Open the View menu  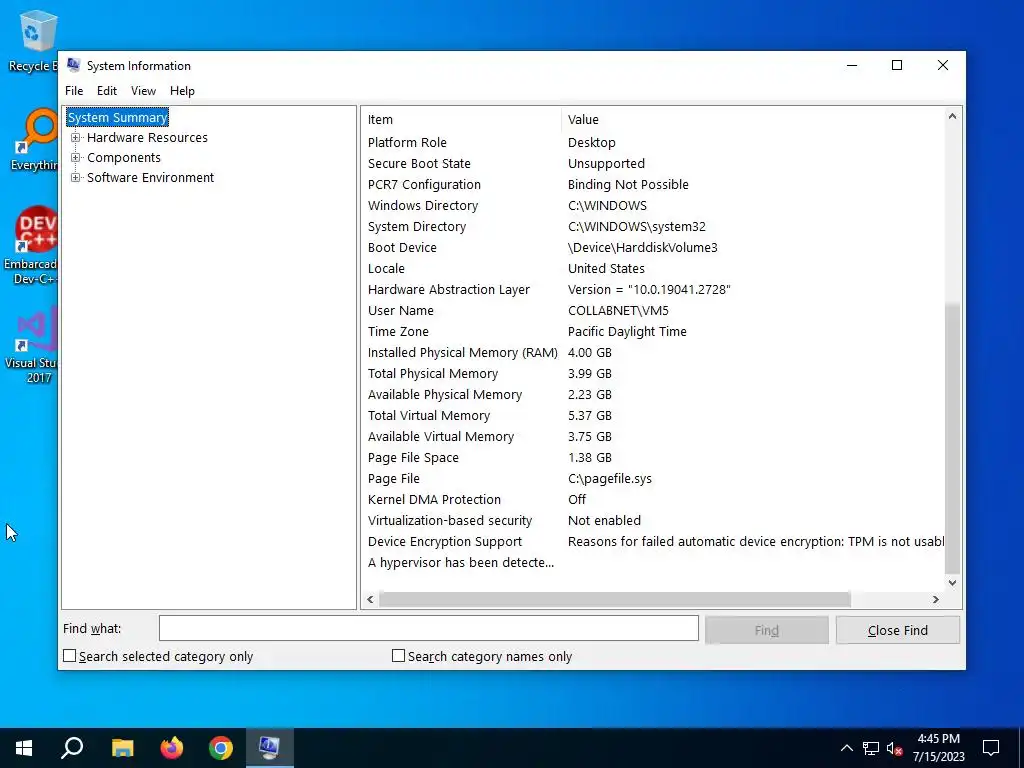pos(143,91)
